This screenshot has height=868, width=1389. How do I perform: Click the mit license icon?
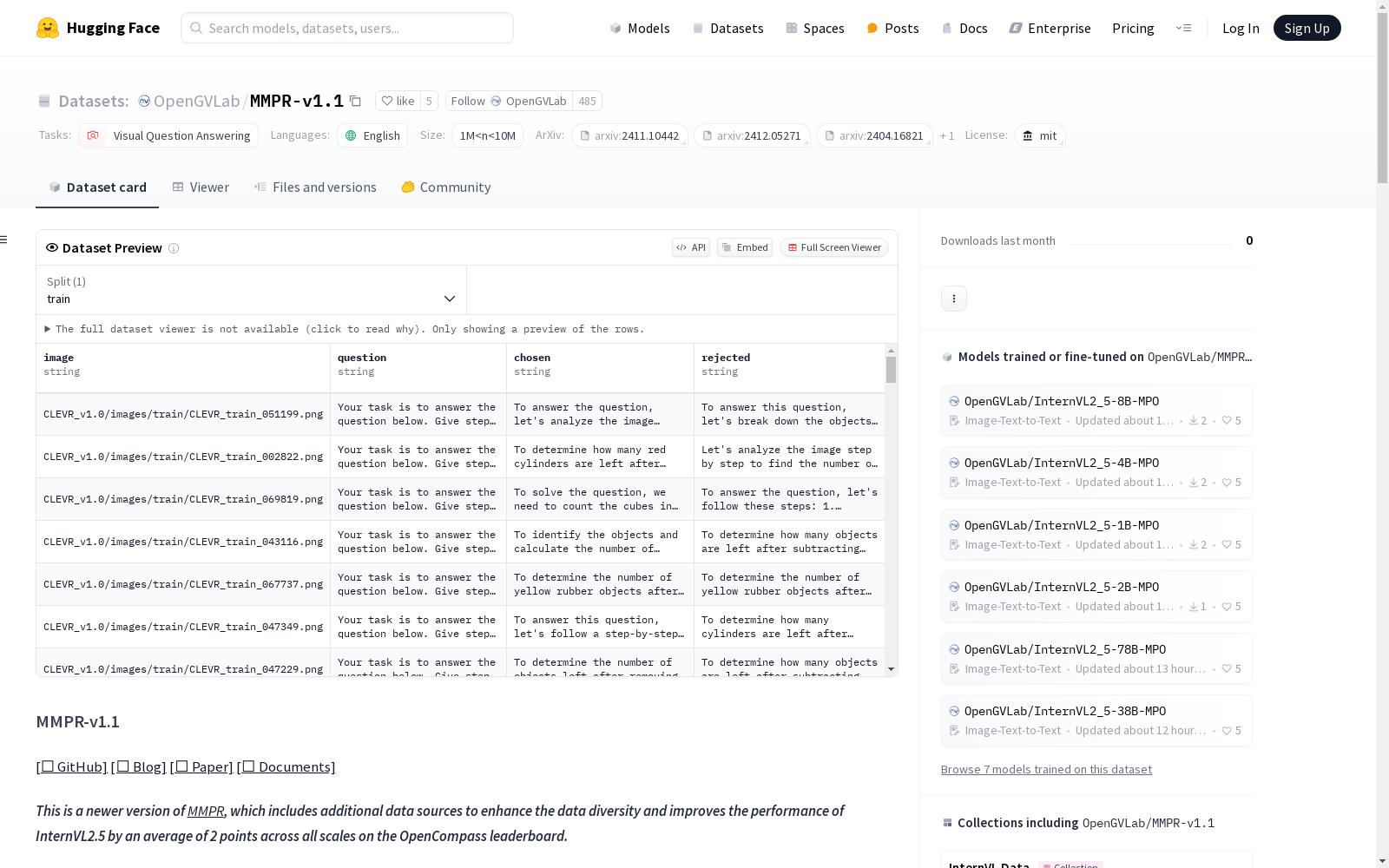pos(1028,135)
